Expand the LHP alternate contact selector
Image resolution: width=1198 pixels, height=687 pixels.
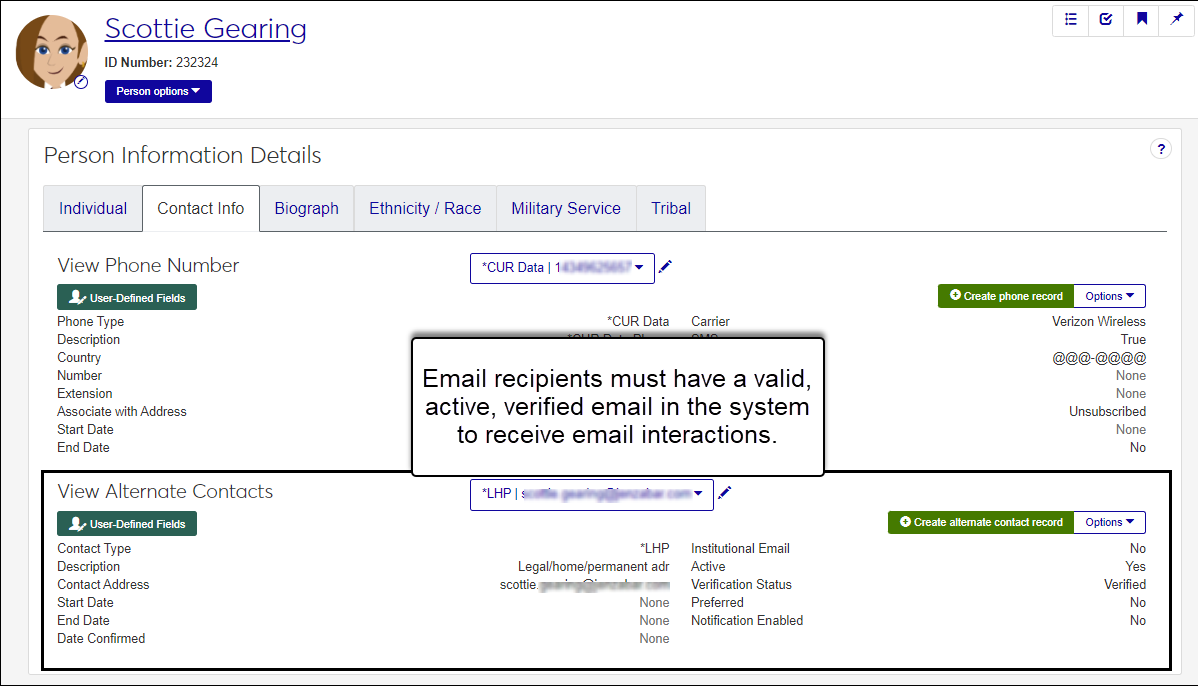[x=591, y=494]
